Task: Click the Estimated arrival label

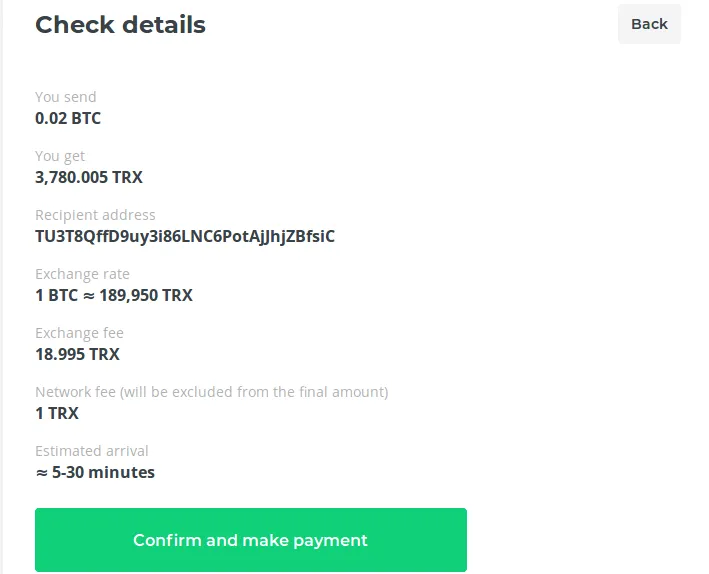Action: (x=92, y=451)
